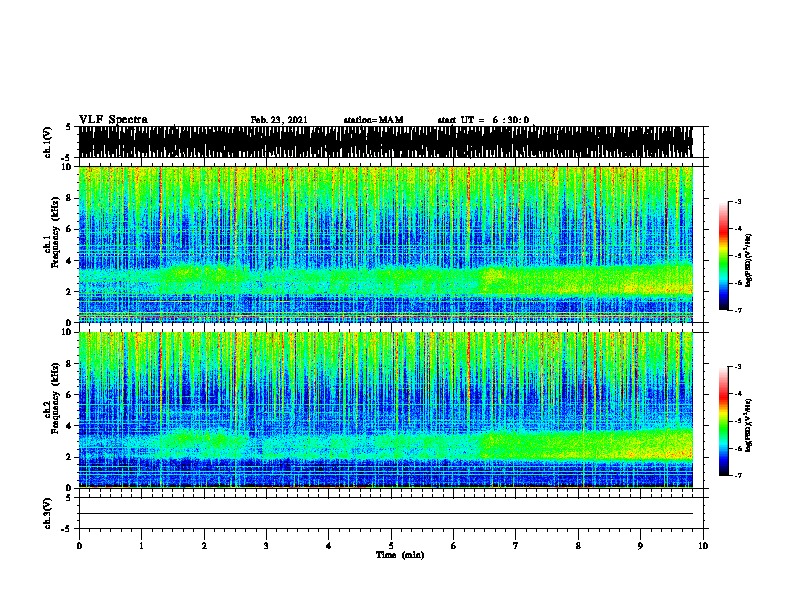Click time axis tick label "5"
The height and width of the screenshot is (612, 792).
tap(391, 546)
